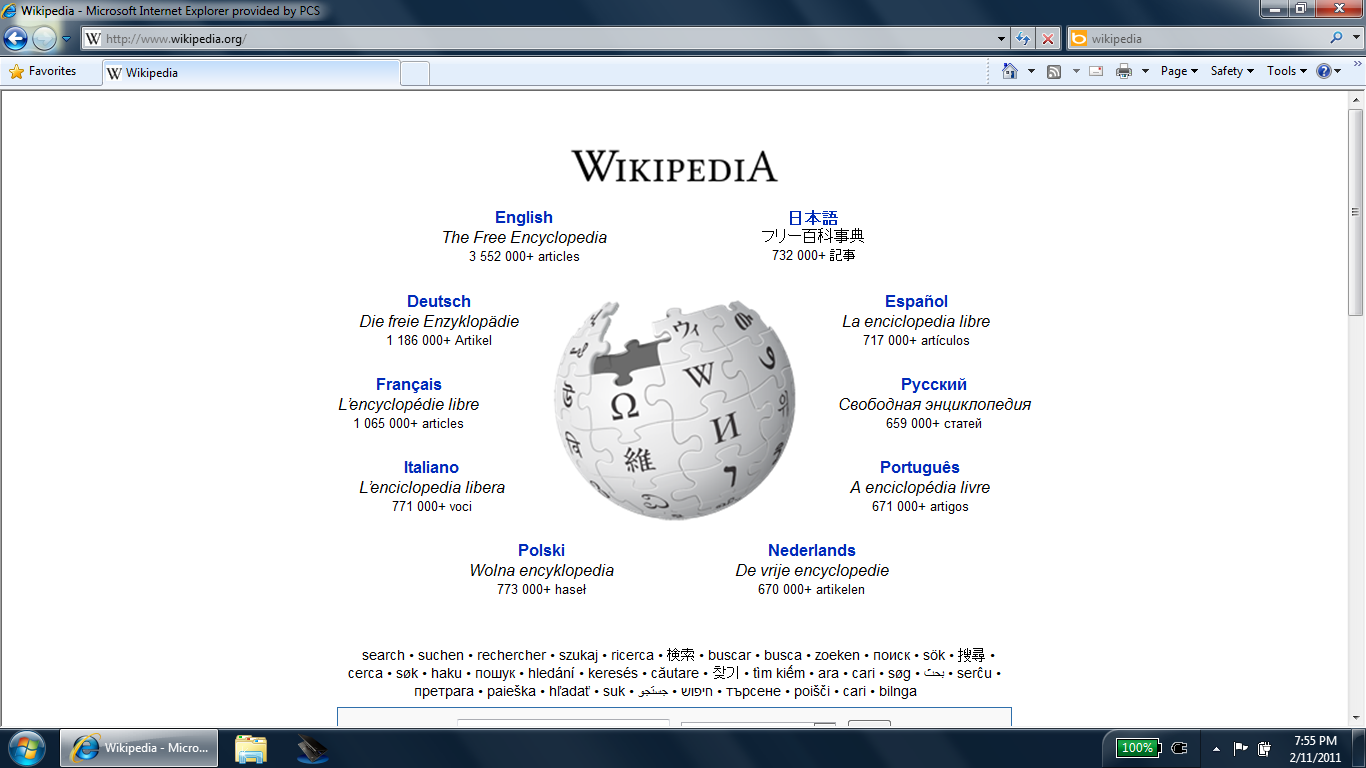Viewport: 1366px width, 768px height.
Task: Click the battery power plug tray icon
Action: pyautogui.click(x=1265, y=748)
